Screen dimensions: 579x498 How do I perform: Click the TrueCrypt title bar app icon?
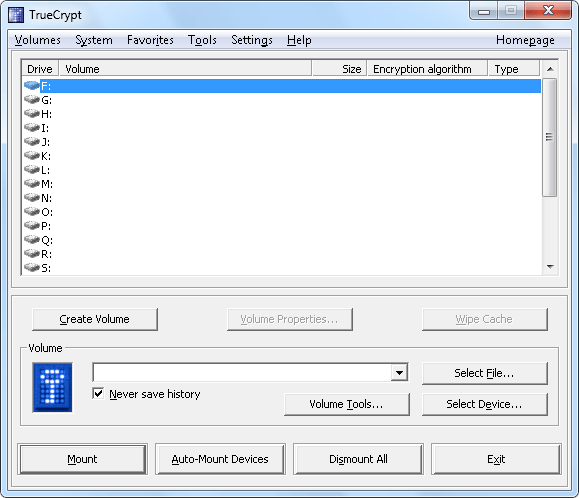16,15
